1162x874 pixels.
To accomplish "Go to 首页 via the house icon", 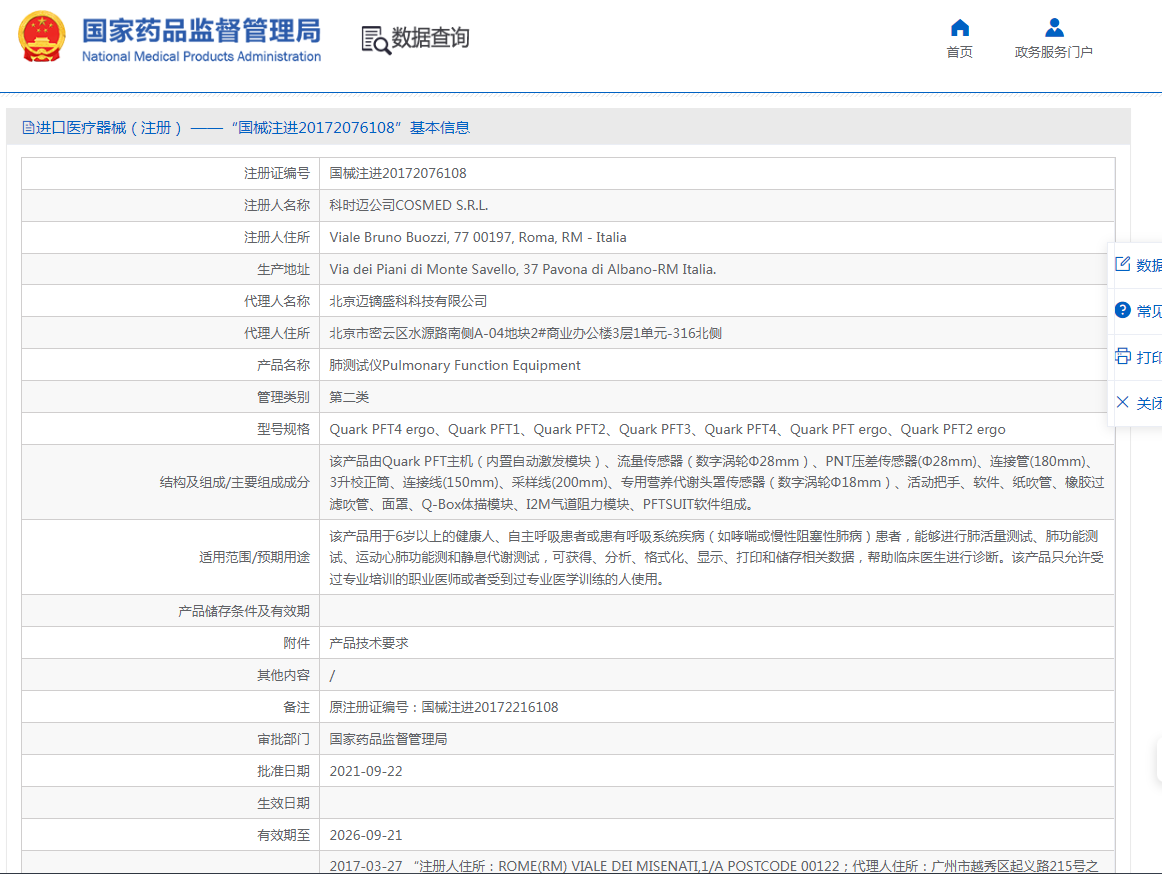I will click(960, 27).
